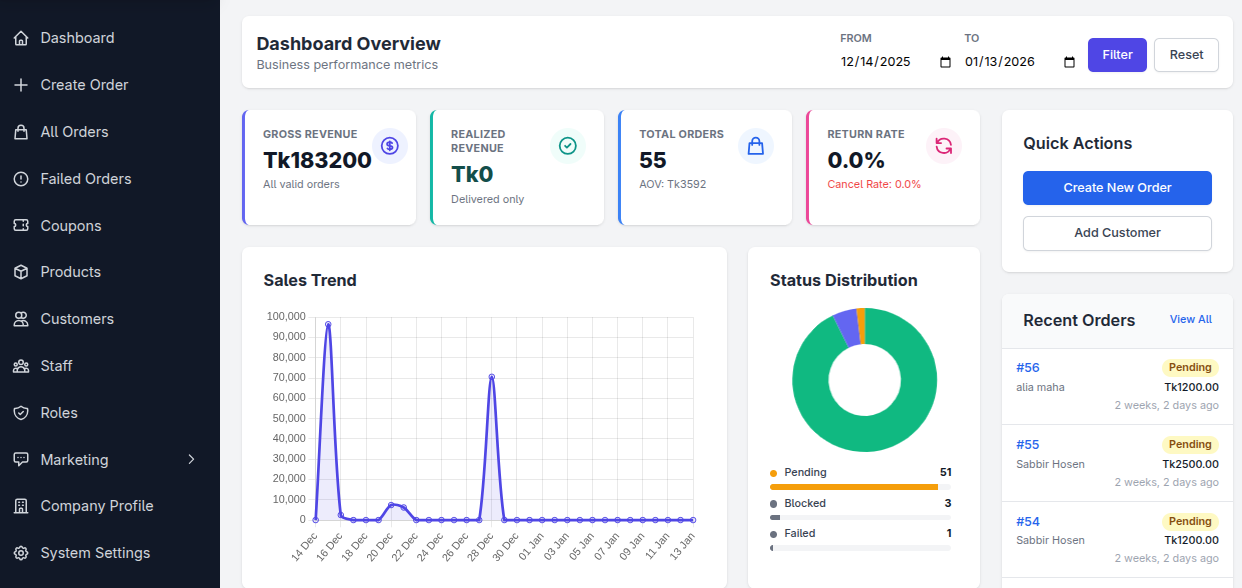The width and height of the screenshot is (1242, 588).
Task: Select the Dashboard home icon
Action: [20, 37]
